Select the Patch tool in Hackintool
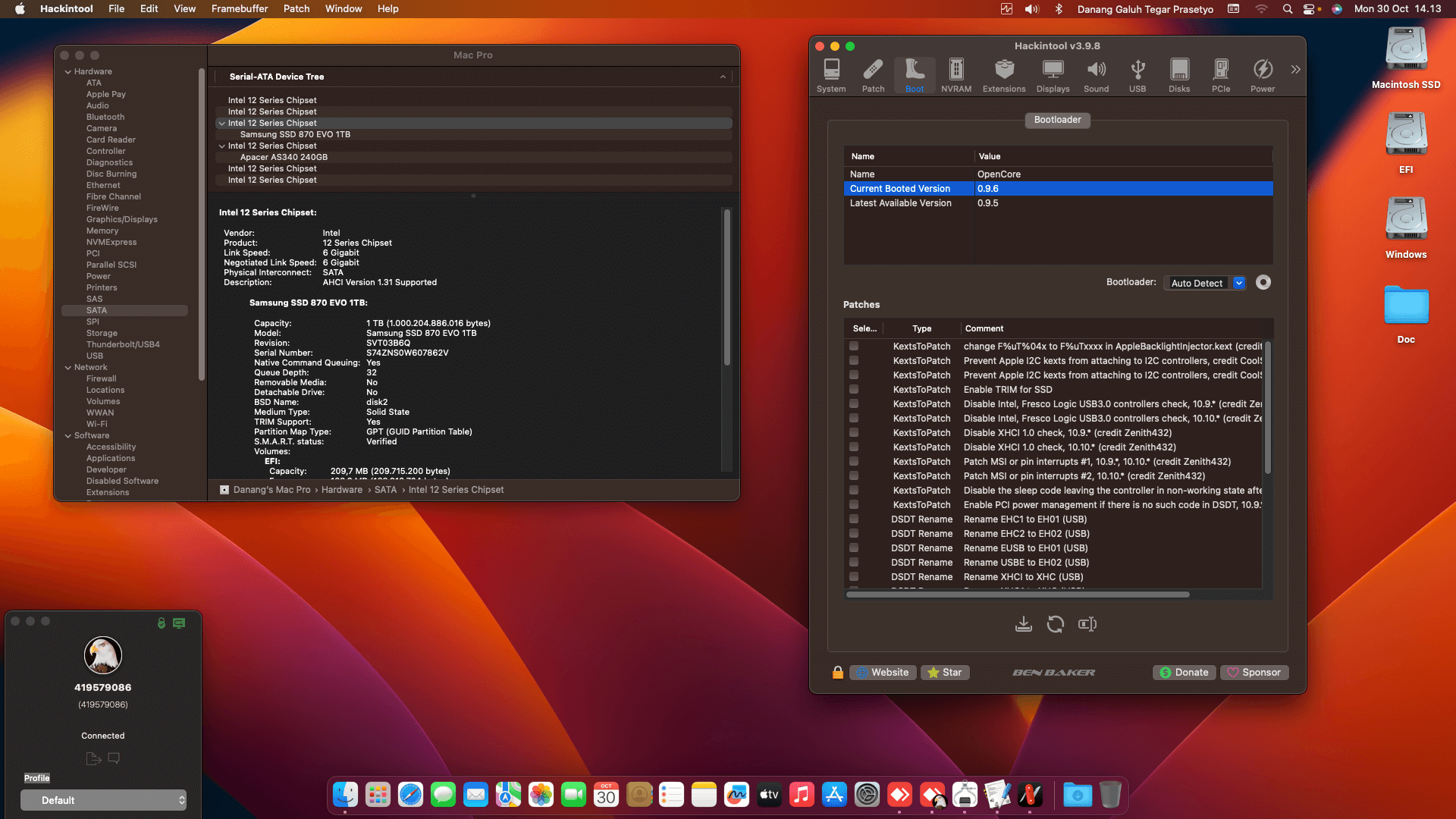1456x819 pixels. 873,75
